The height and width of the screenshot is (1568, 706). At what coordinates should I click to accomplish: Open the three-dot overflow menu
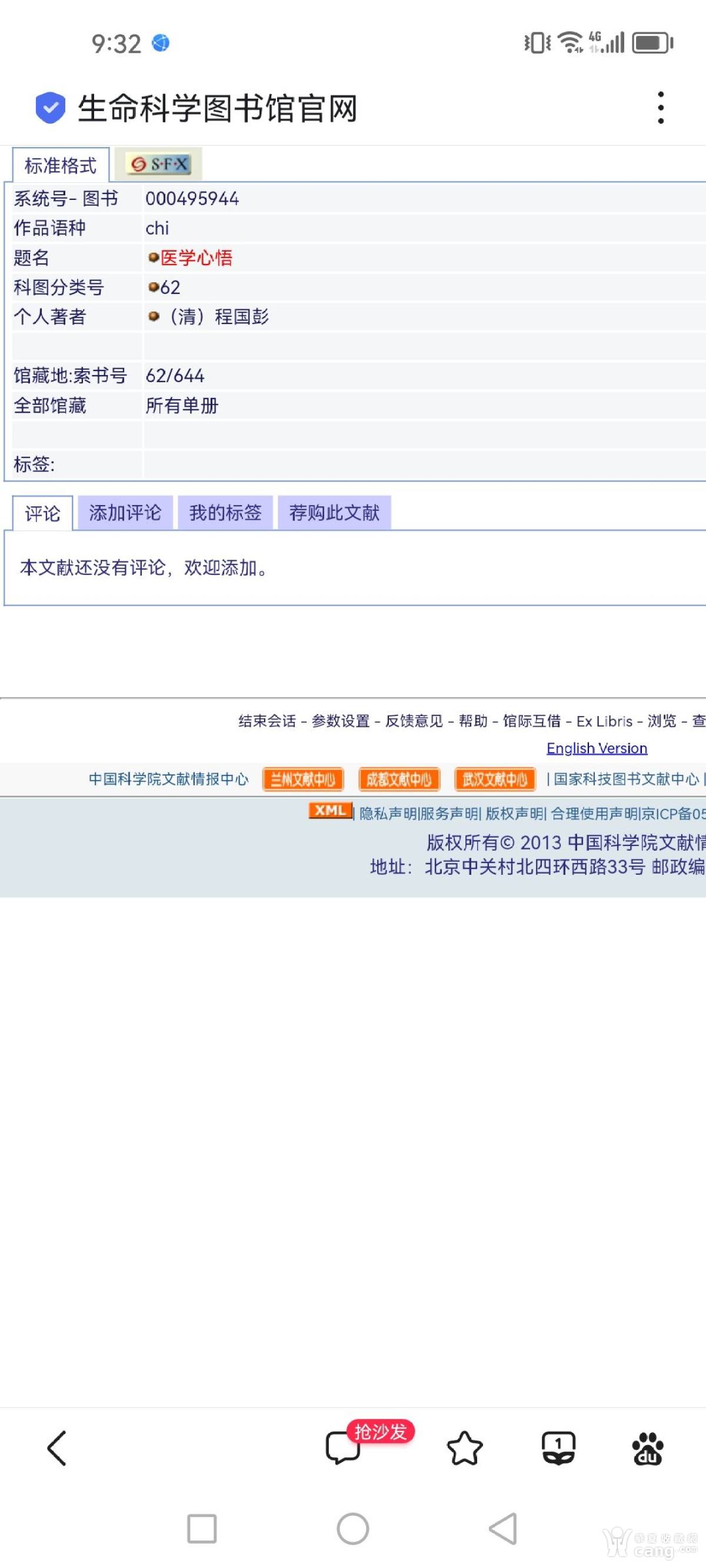[x=660, y=108]
